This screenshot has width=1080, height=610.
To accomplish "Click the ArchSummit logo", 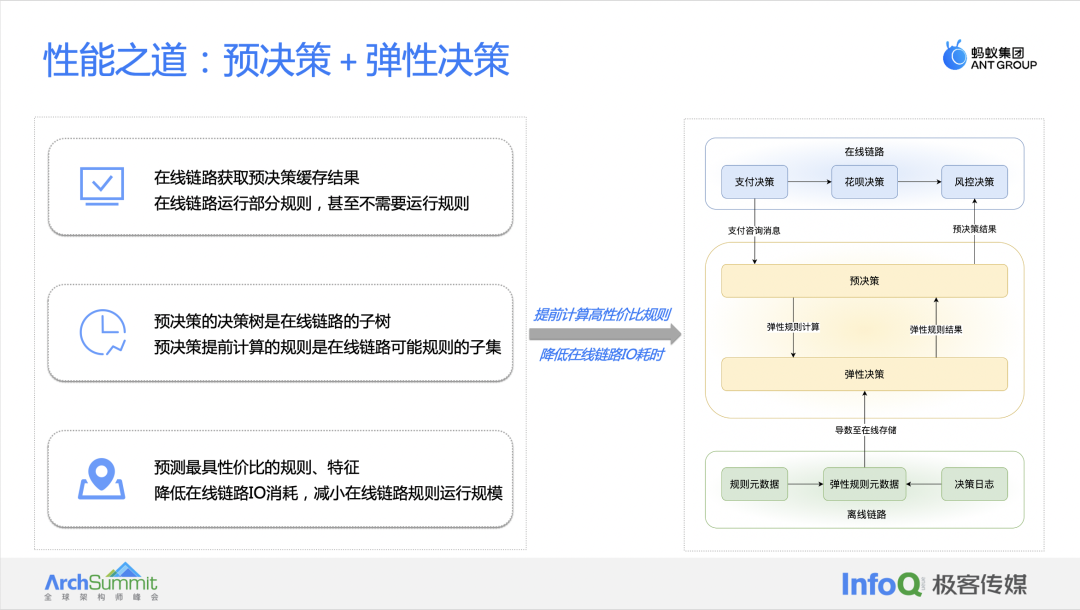I will coord(101,582).
